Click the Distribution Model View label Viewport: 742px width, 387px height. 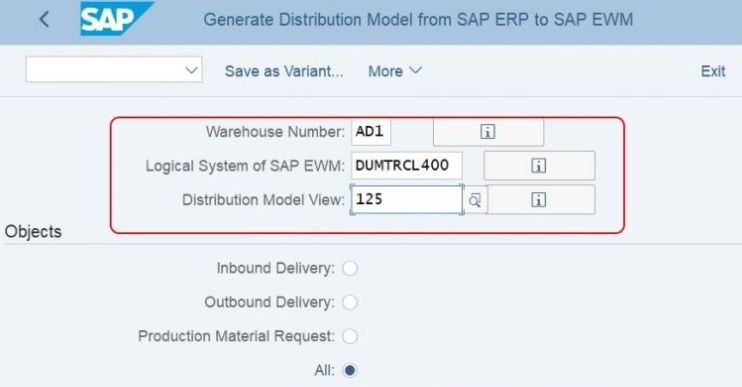(263, 200)
